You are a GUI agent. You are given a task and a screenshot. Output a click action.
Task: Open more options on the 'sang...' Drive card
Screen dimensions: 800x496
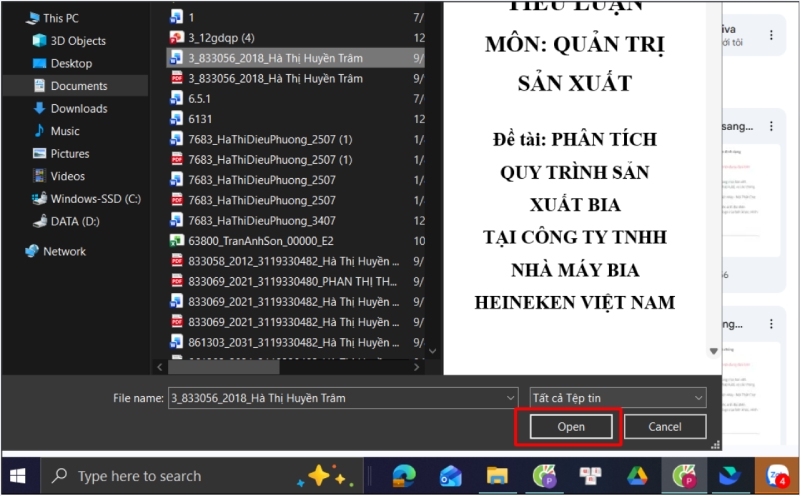click(771, 126)
